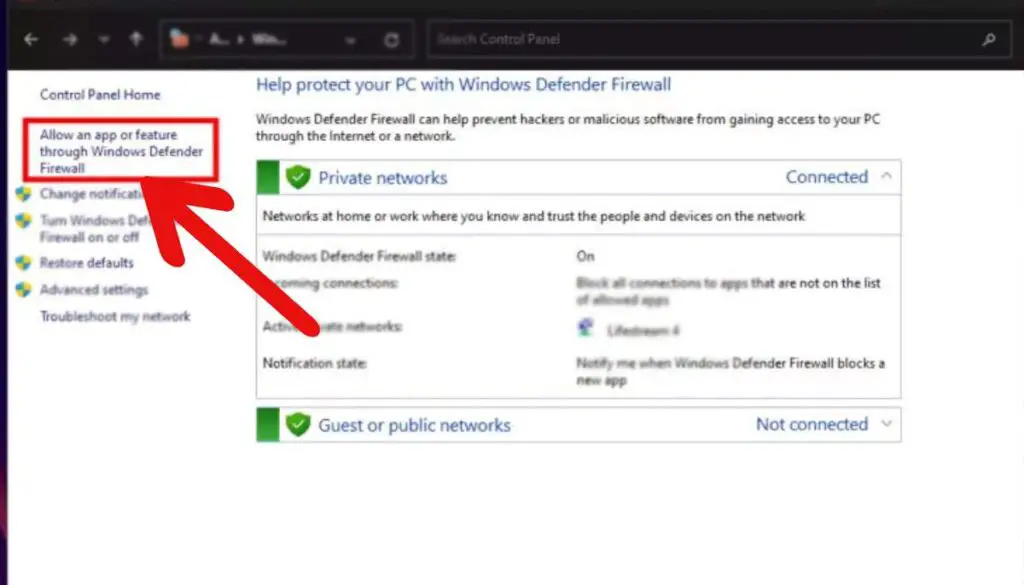Click the Search Control Panel field

coord(718,39)
